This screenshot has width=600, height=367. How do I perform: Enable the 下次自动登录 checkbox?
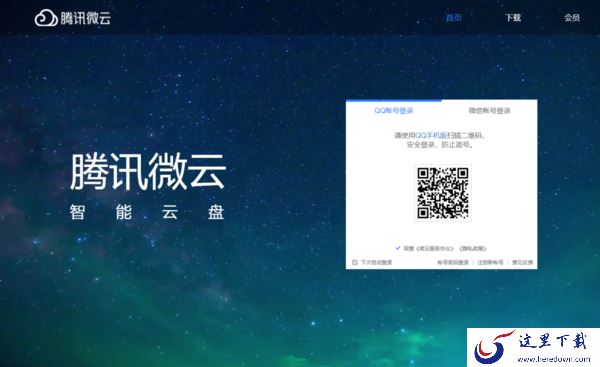point(355,262)
